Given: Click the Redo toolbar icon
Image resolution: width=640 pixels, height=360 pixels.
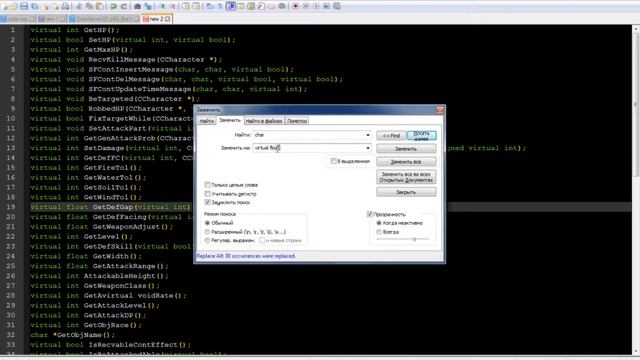Looking at the screenshot, I should (x=124, y=6).
